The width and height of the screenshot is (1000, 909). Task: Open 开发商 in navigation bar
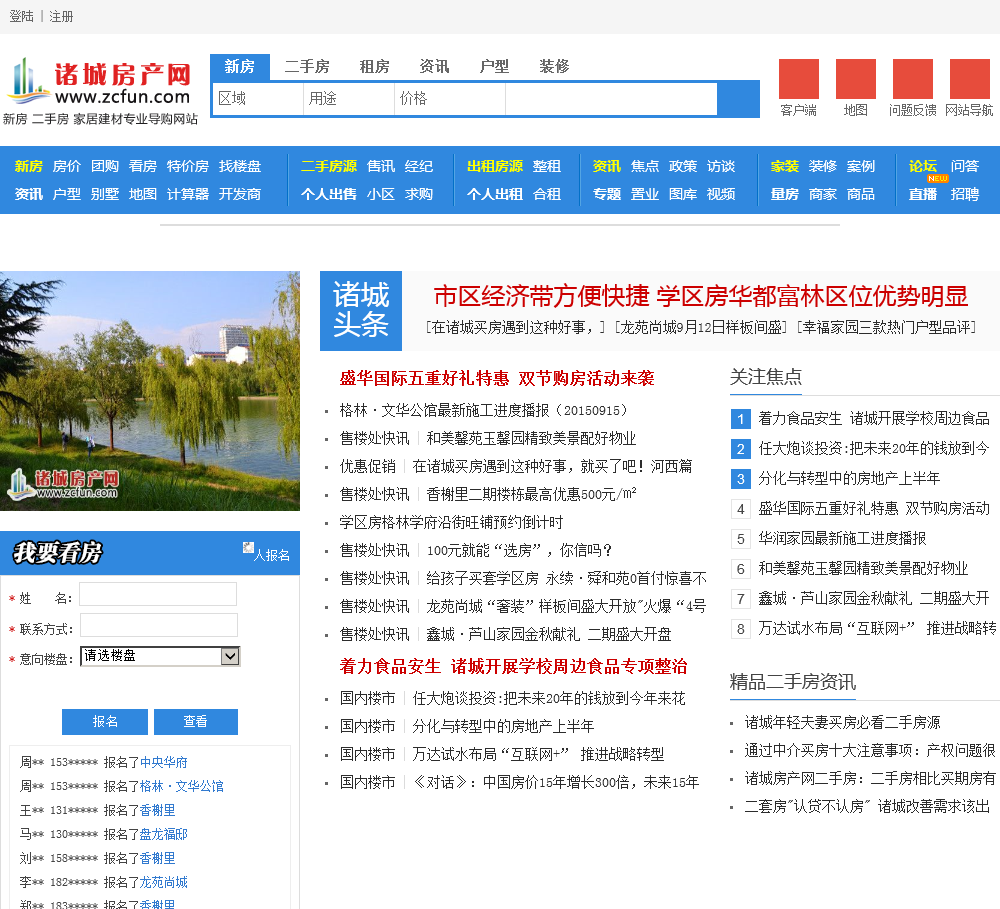click(x=240, y=195)
